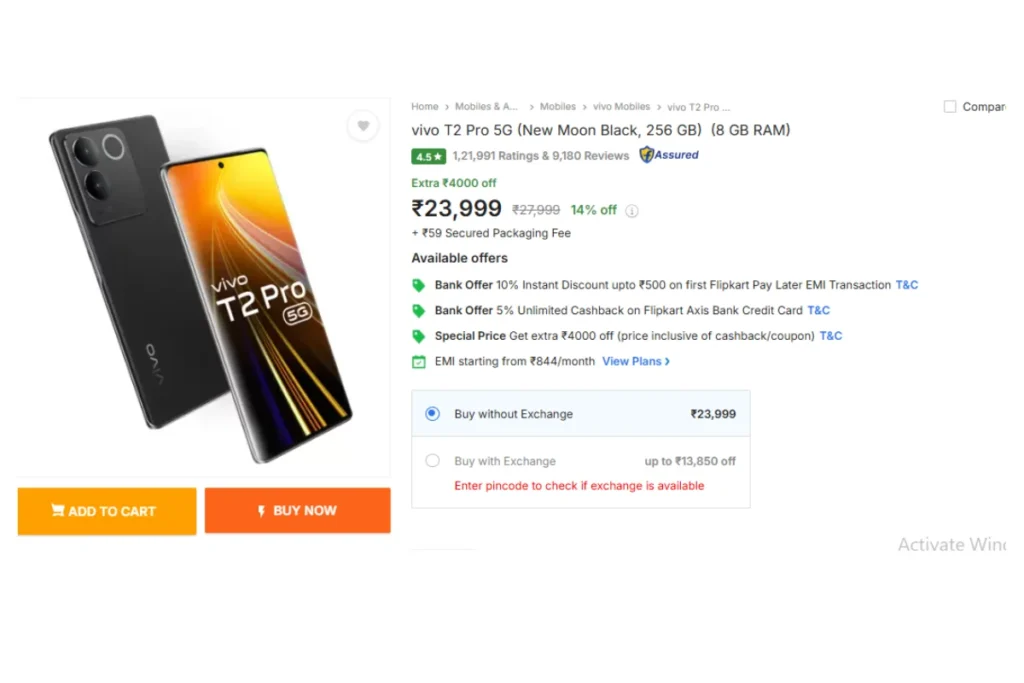
Task: Tick the Compare checkbox
Action: 950,106
